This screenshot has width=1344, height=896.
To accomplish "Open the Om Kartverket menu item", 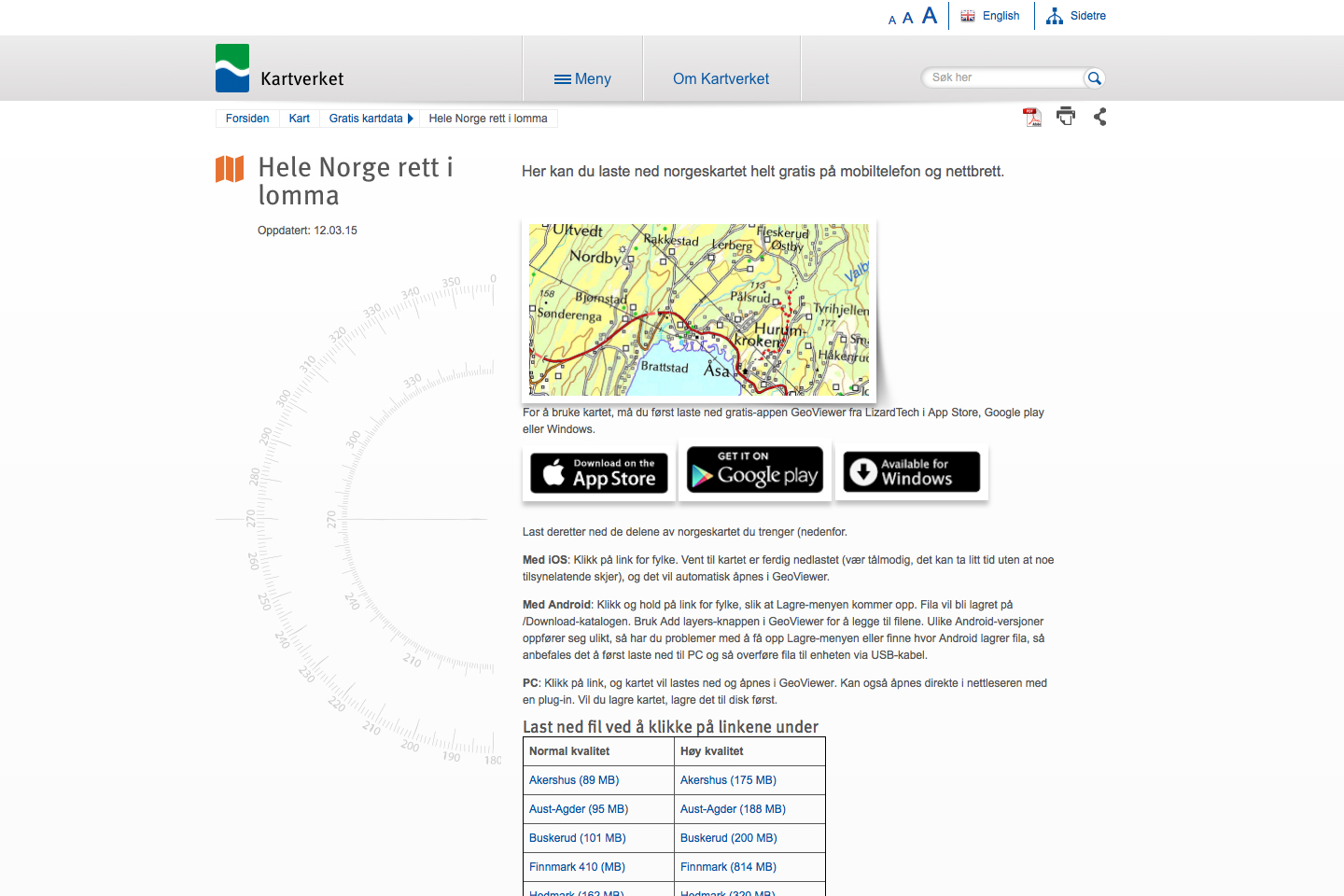I will click(x=721, y=79).
